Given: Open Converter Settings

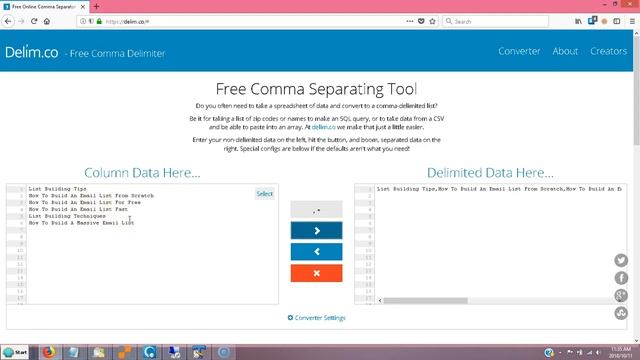Looking at the screenshot, I should [316, 318].
